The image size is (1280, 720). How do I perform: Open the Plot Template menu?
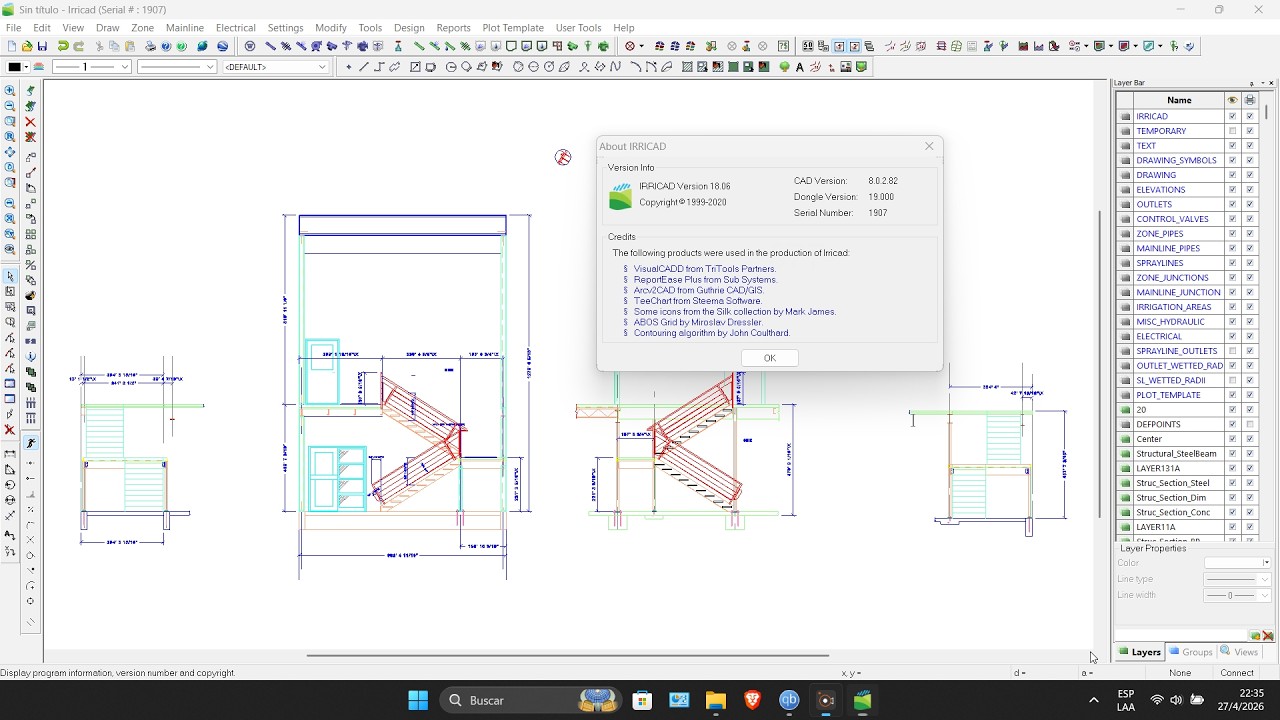click(513, 28)
